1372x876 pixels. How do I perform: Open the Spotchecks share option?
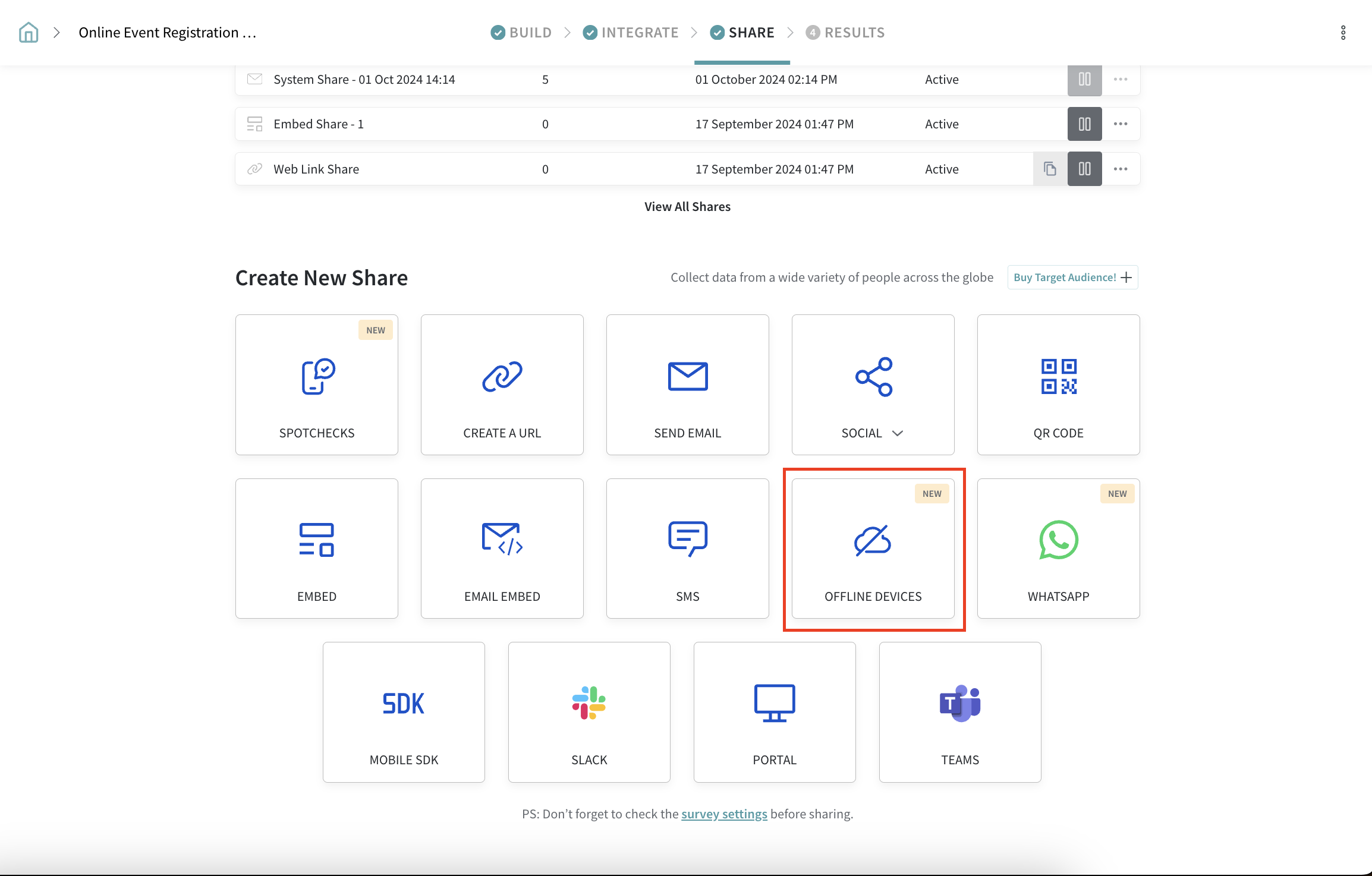pos(316,385)
